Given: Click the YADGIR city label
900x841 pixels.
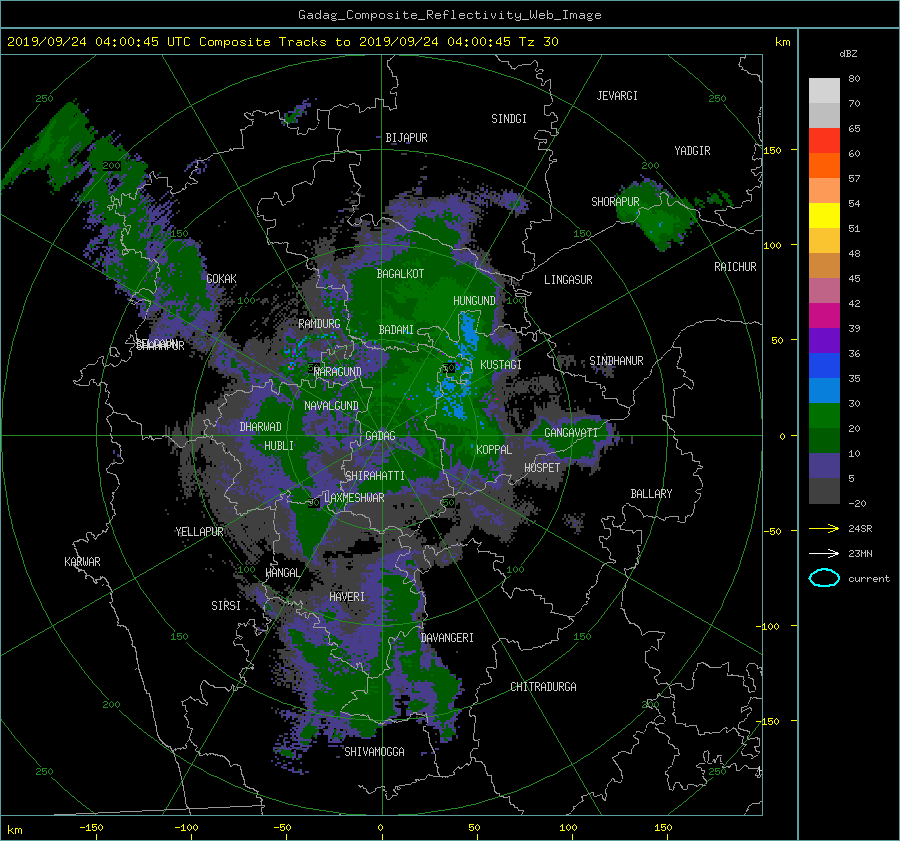Looking at the screenshot, I should [x=692, y=151].
